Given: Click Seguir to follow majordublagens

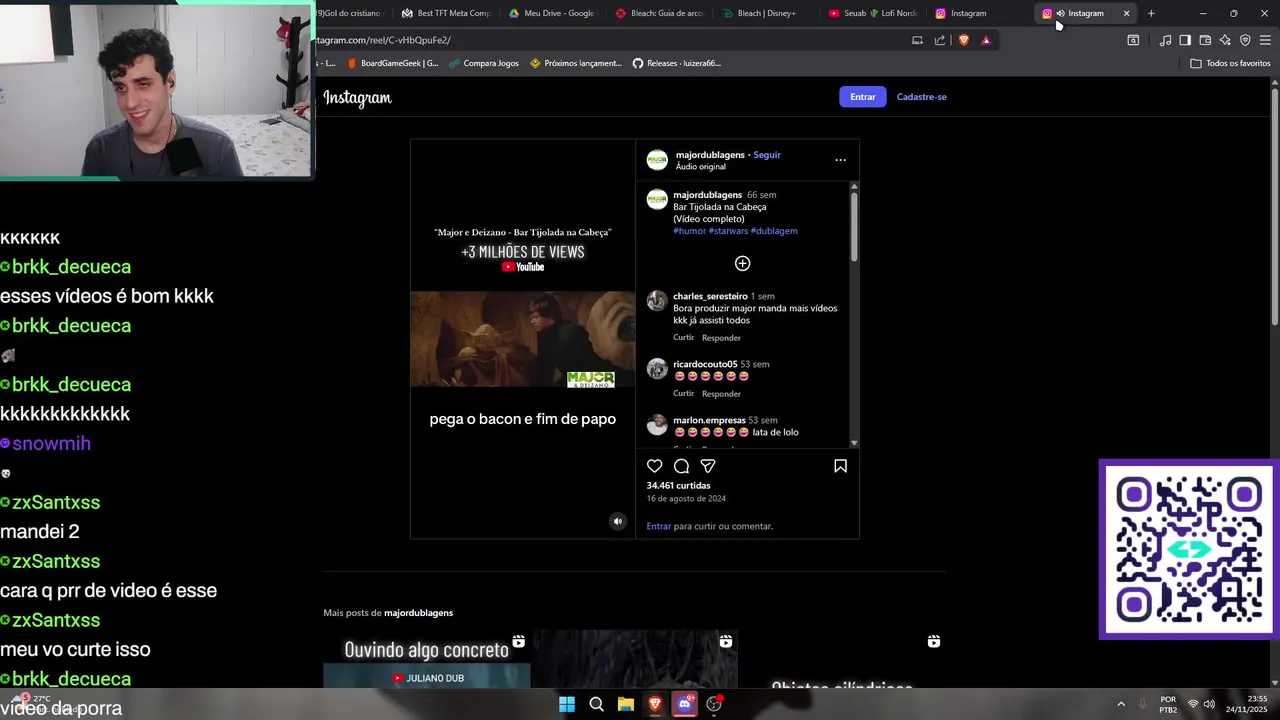Looking at the screenshot, I should click(x=767, y=155).
